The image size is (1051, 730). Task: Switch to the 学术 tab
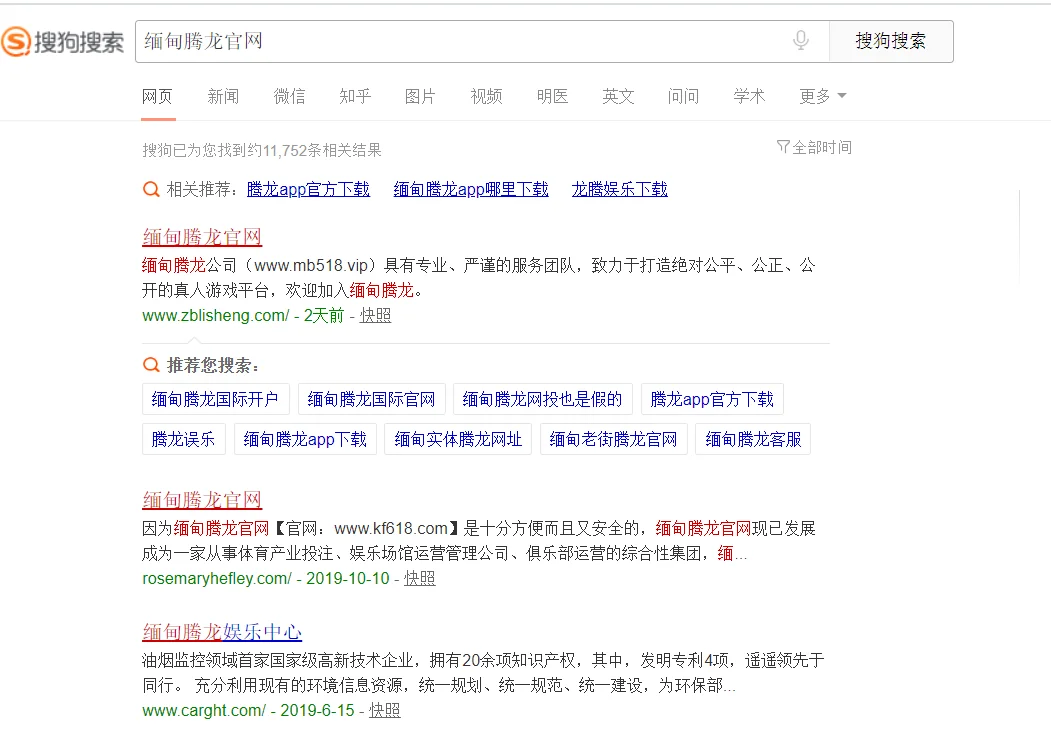click(749, 97)
